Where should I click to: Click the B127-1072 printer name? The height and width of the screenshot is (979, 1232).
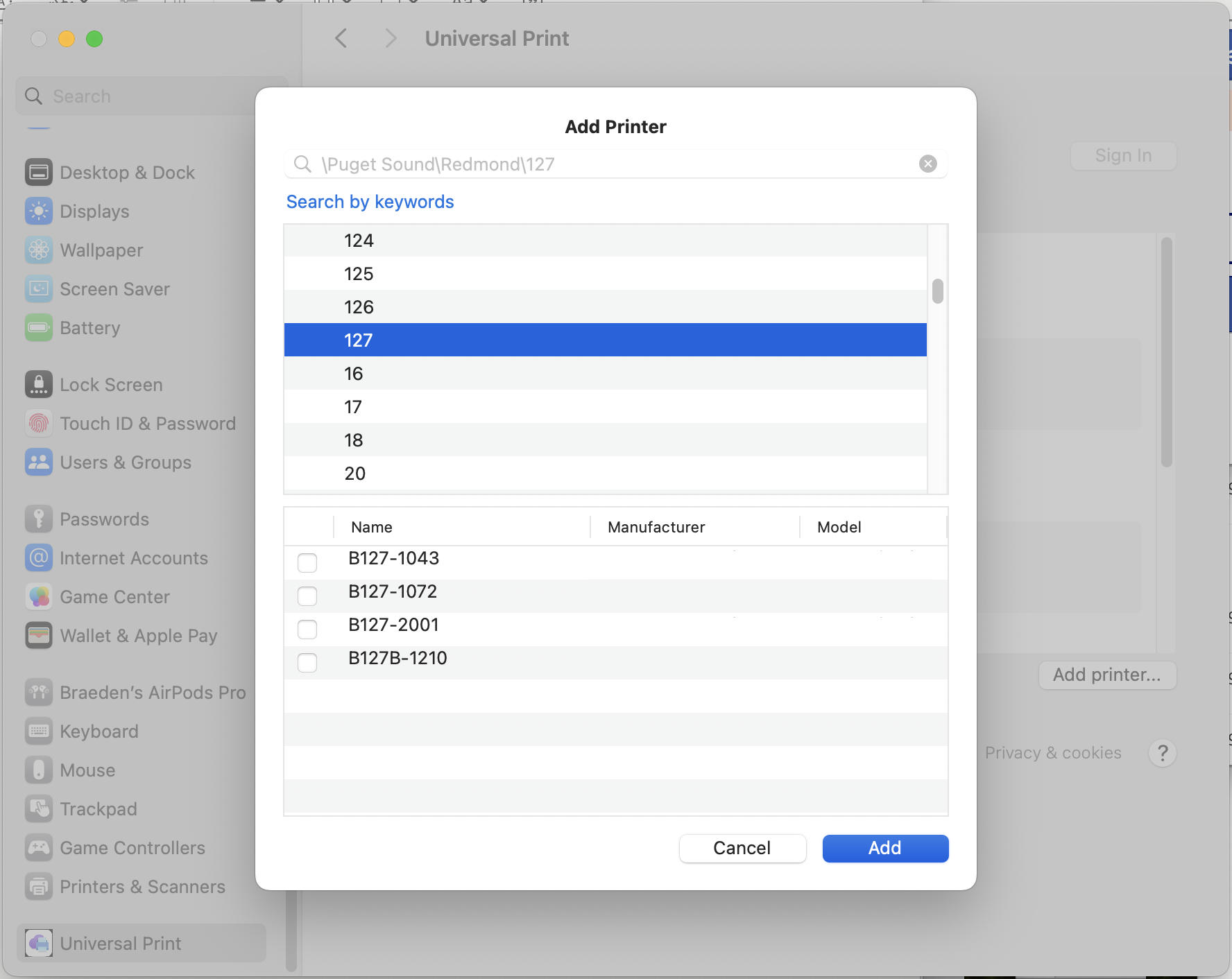point(393,591)
